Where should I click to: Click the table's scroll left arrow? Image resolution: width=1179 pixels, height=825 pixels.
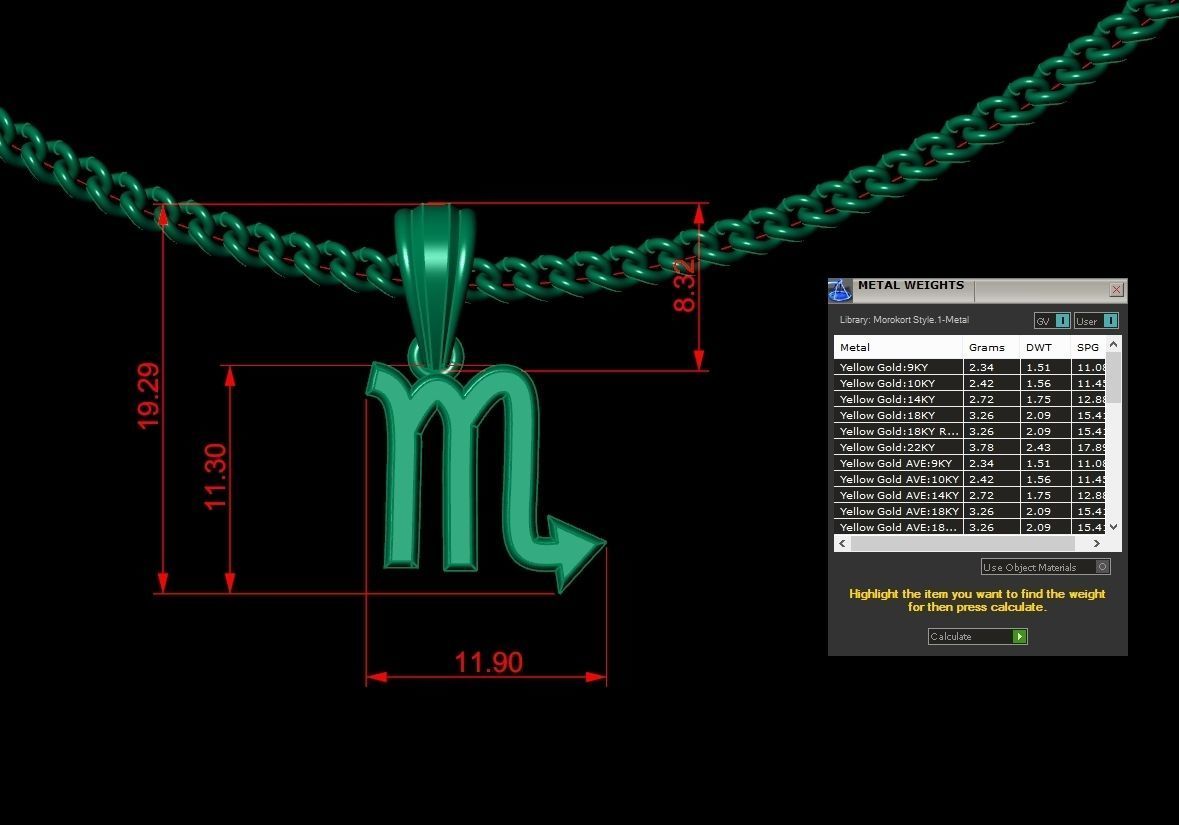tap(842, 543)
